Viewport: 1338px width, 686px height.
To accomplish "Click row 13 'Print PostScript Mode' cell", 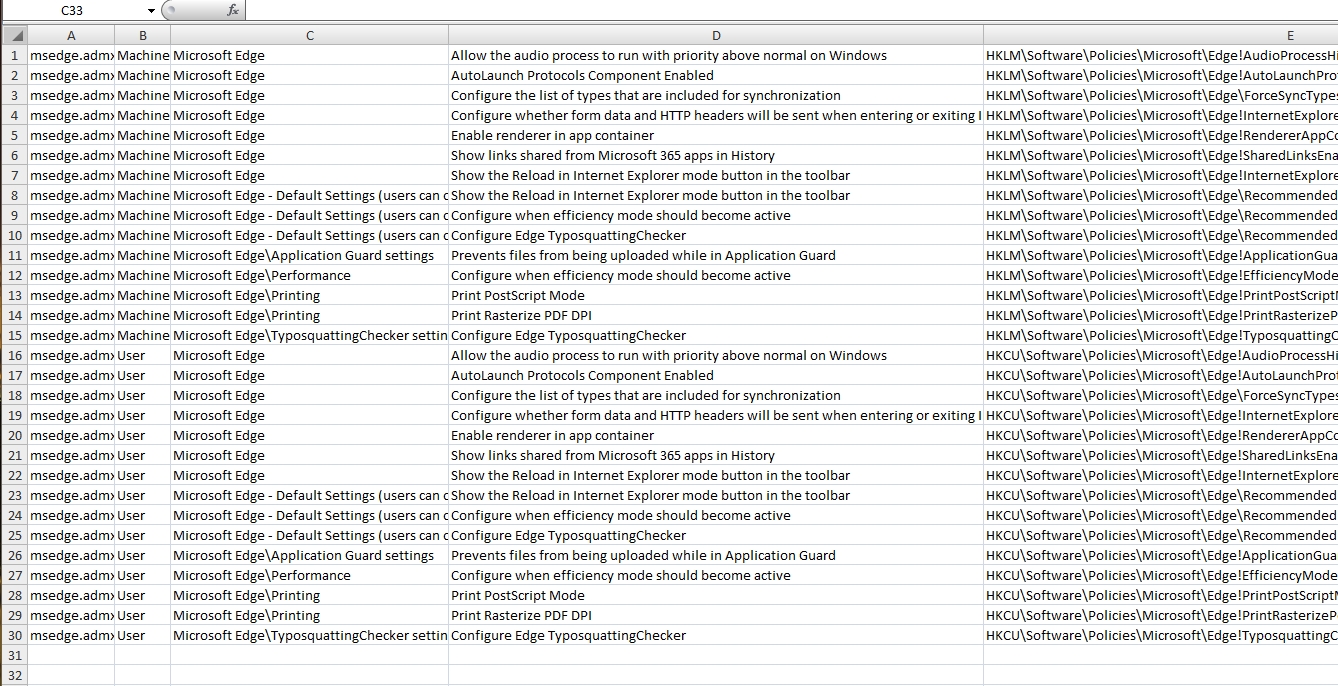I will click(716, 295).
